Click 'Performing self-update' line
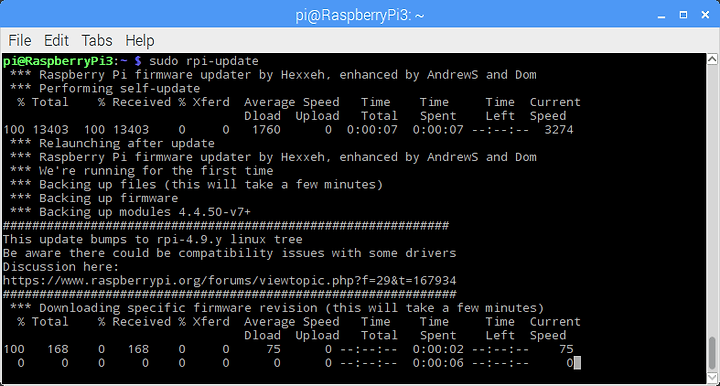 [x=105, y=89]
